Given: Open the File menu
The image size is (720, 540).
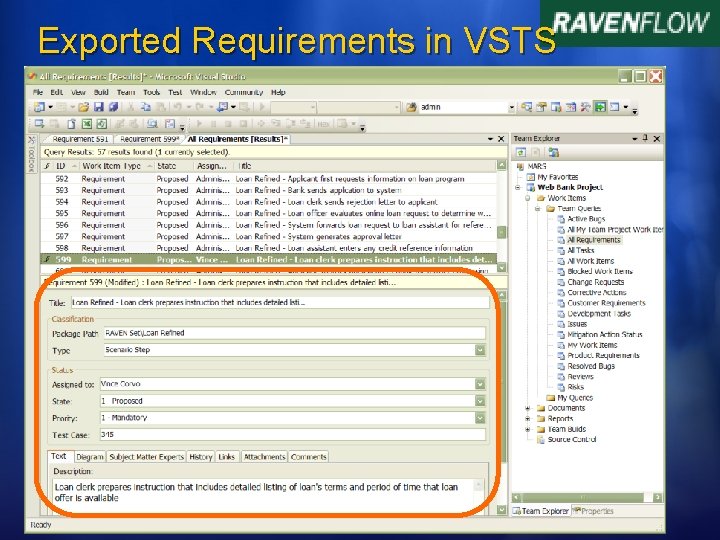Looking at the screenshot, I should pyautogui.click(x=38, y=92).
